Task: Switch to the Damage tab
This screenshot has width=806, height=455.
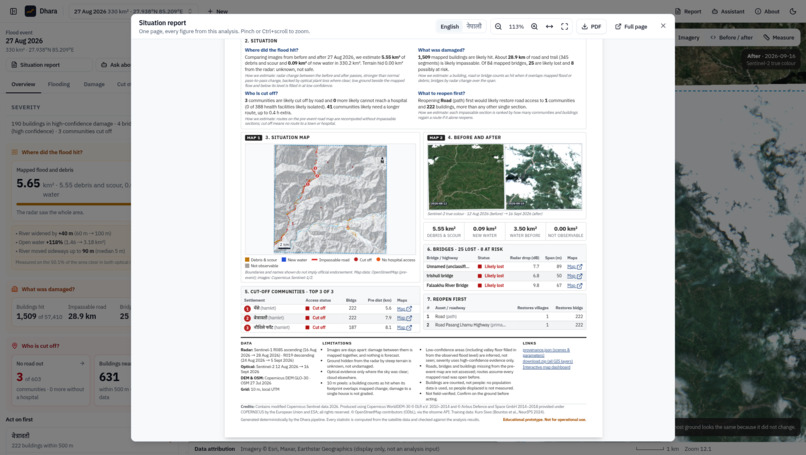Action: (x=94, y=84)
